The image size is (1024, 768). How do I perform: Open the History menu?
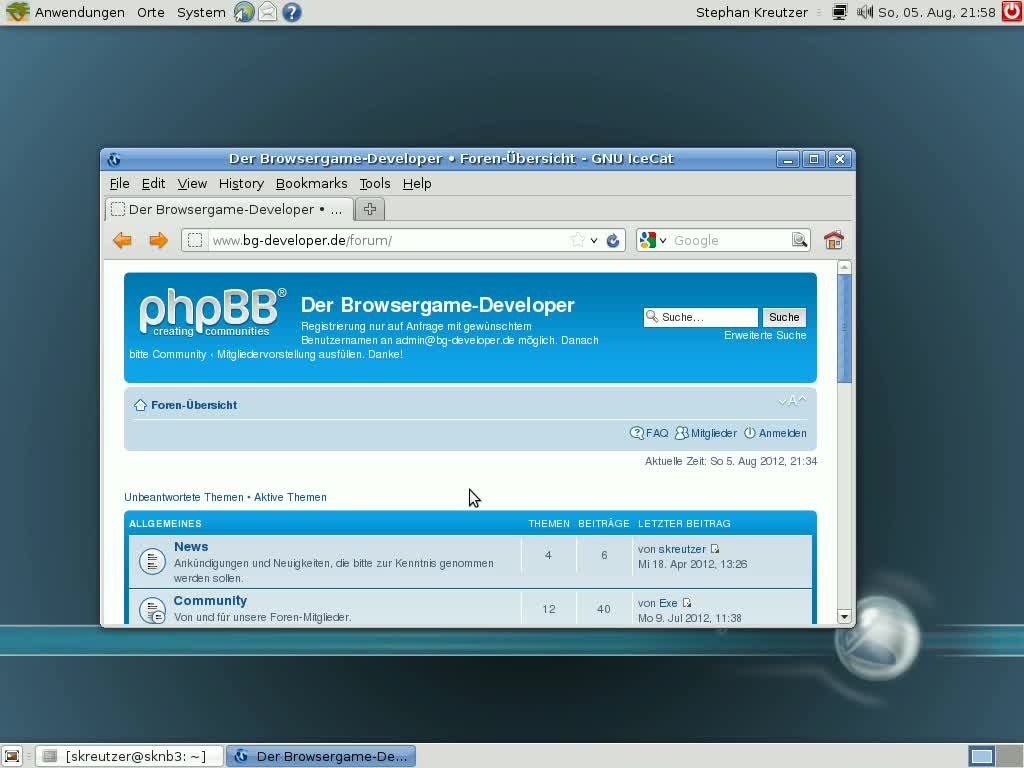pos(241,184)
